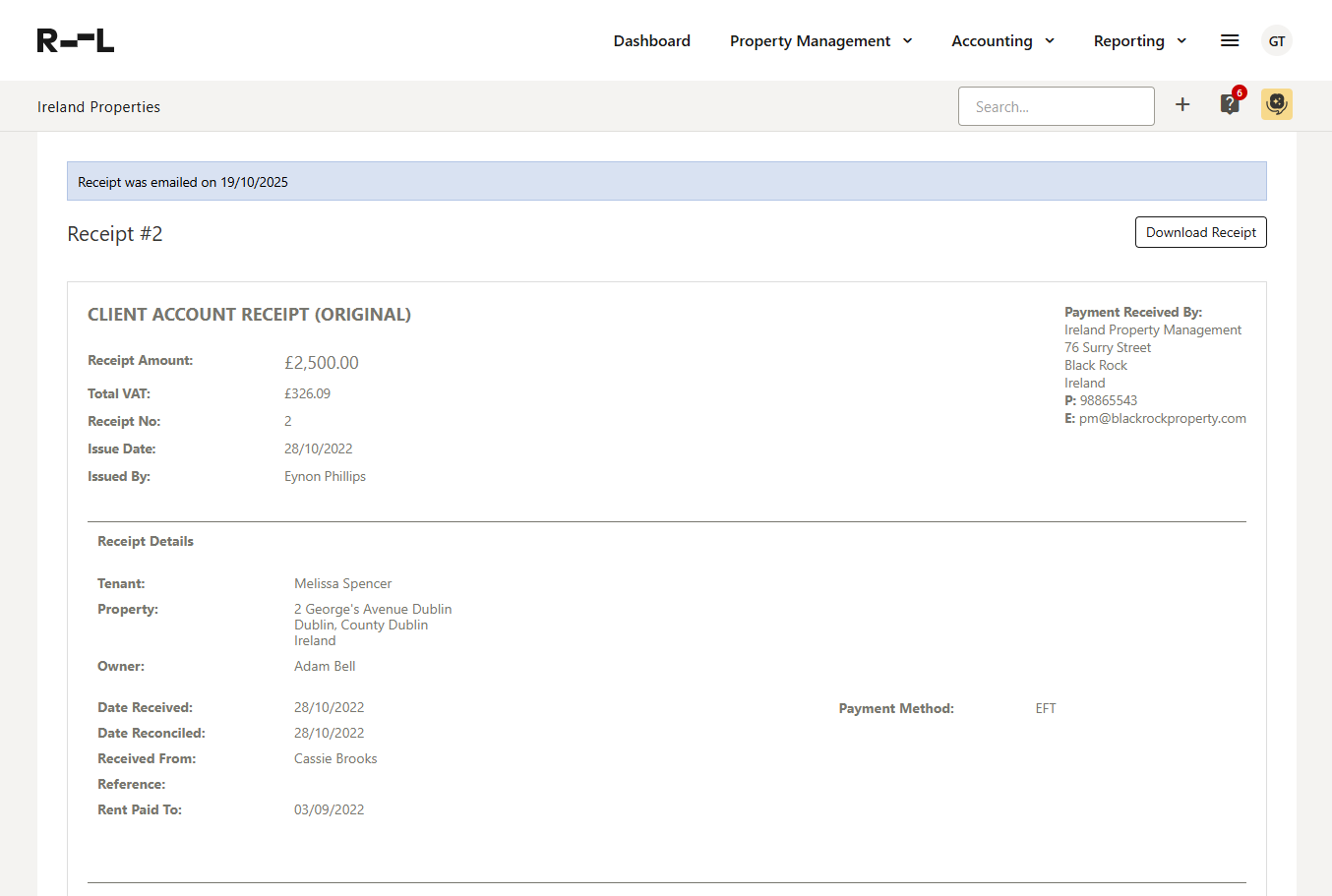This screenshot has height=896, width=1332.
Task: Click the Ireland Properties portfolio name
Action: pos(98,107)
